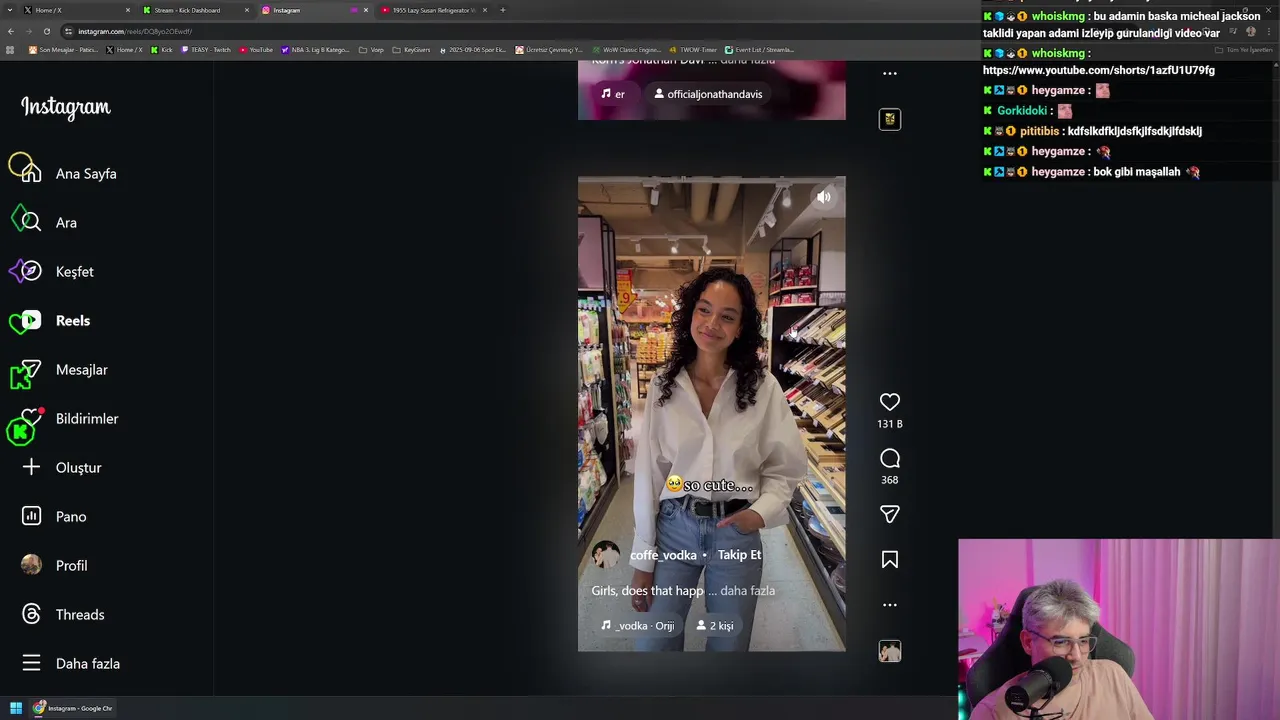1280x720 pixels.
Task: Open the Keşfet compass icon
Action: [x=31, y=271]
